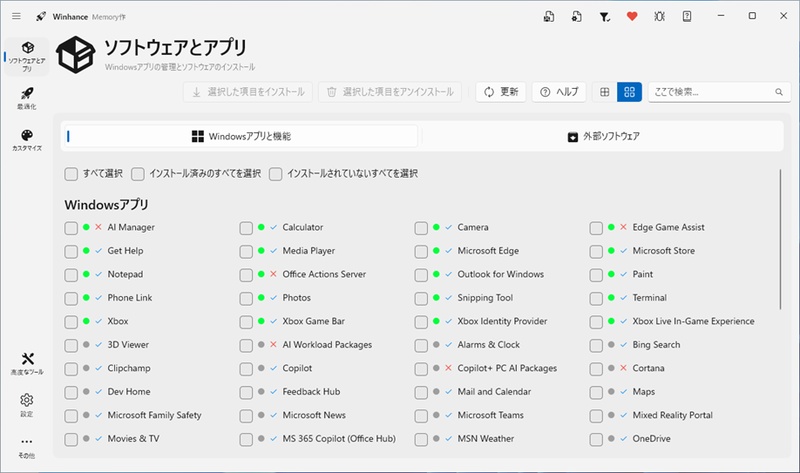The height and width of the screenshot is (473, 800).
Task: Click the import configuration gear-file icon
Action: [577, 16]
